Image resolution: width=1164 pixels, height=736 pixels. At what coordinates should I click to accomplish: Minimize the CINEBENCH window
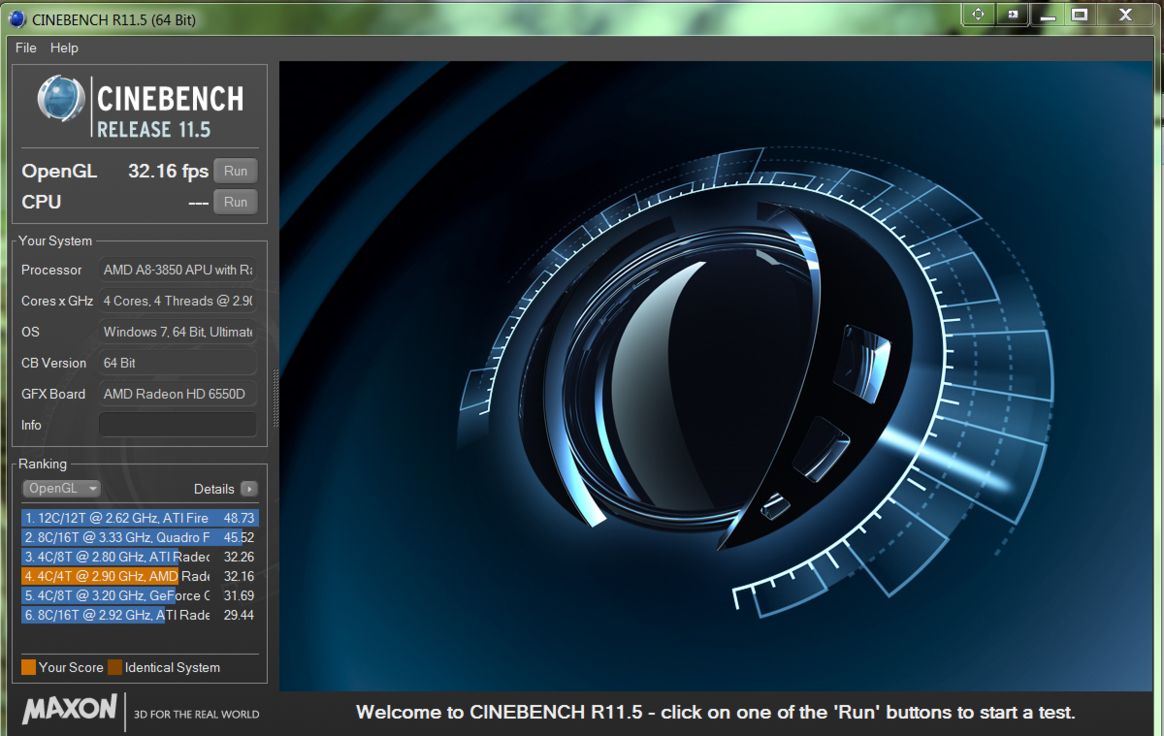[x=1047, y=16]
